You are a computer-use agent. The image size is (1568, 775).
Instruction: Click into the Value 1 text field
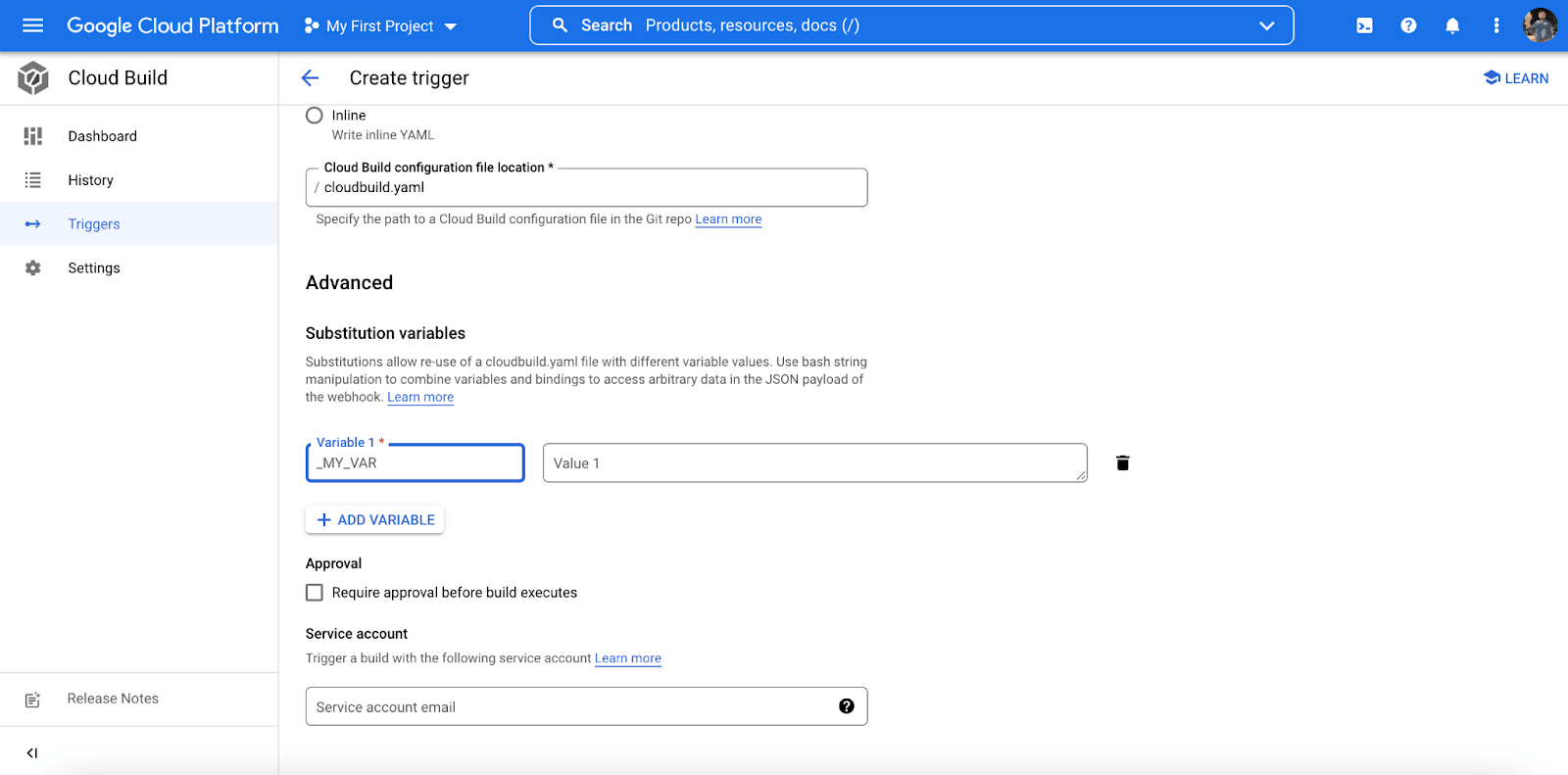point(813,463)
